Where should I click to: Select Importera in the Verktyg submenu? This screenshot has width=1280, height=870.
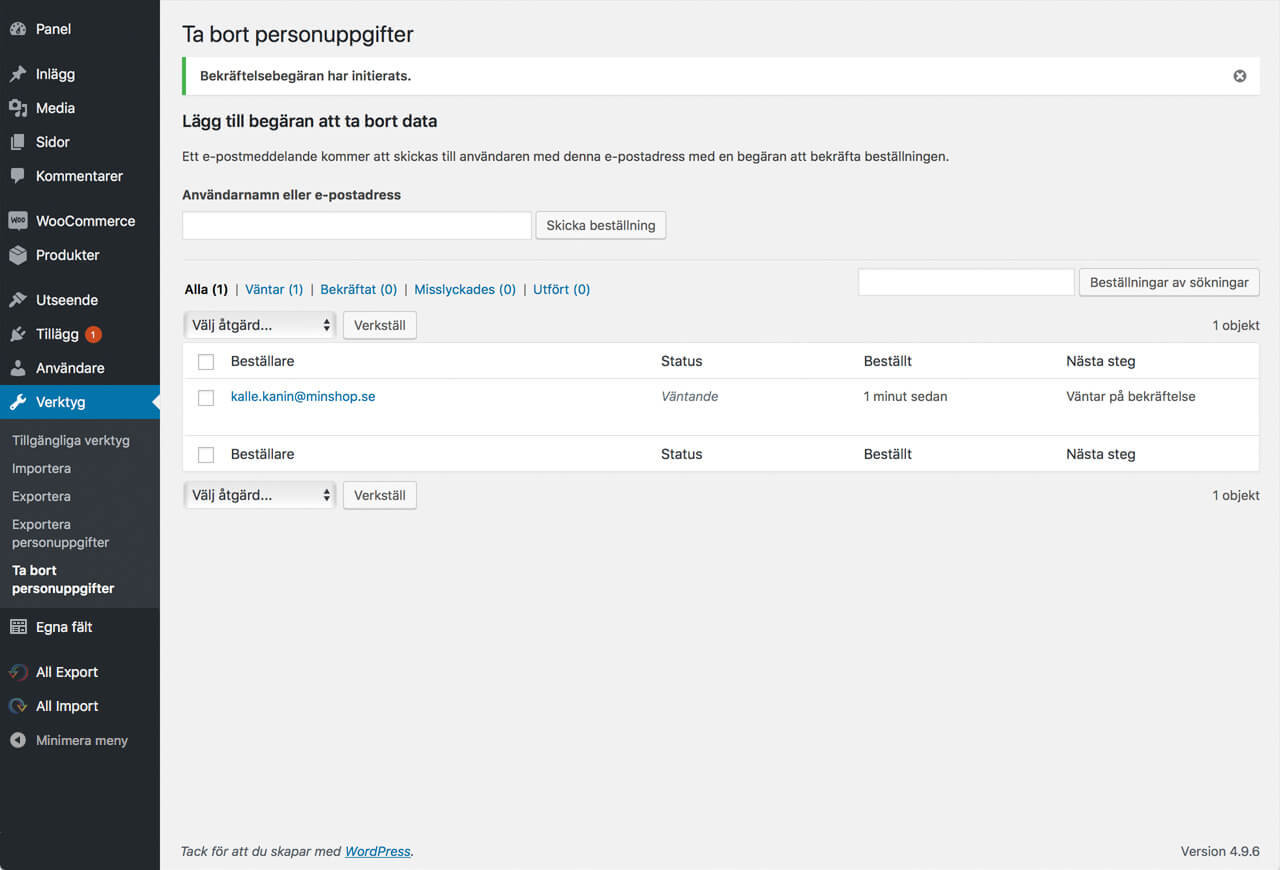41,468
